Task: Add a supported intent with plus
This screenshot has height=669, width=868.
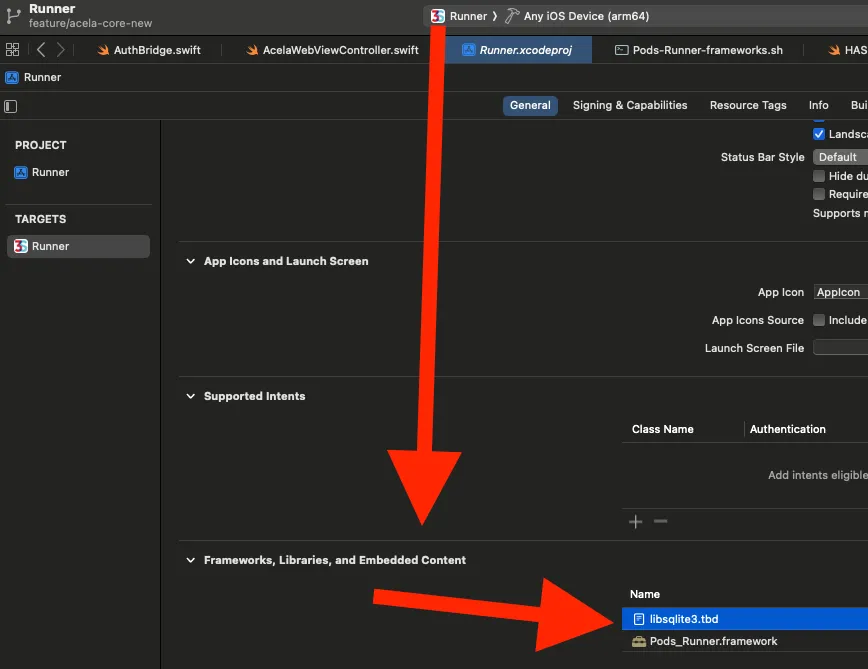Action: coord(636,521)
